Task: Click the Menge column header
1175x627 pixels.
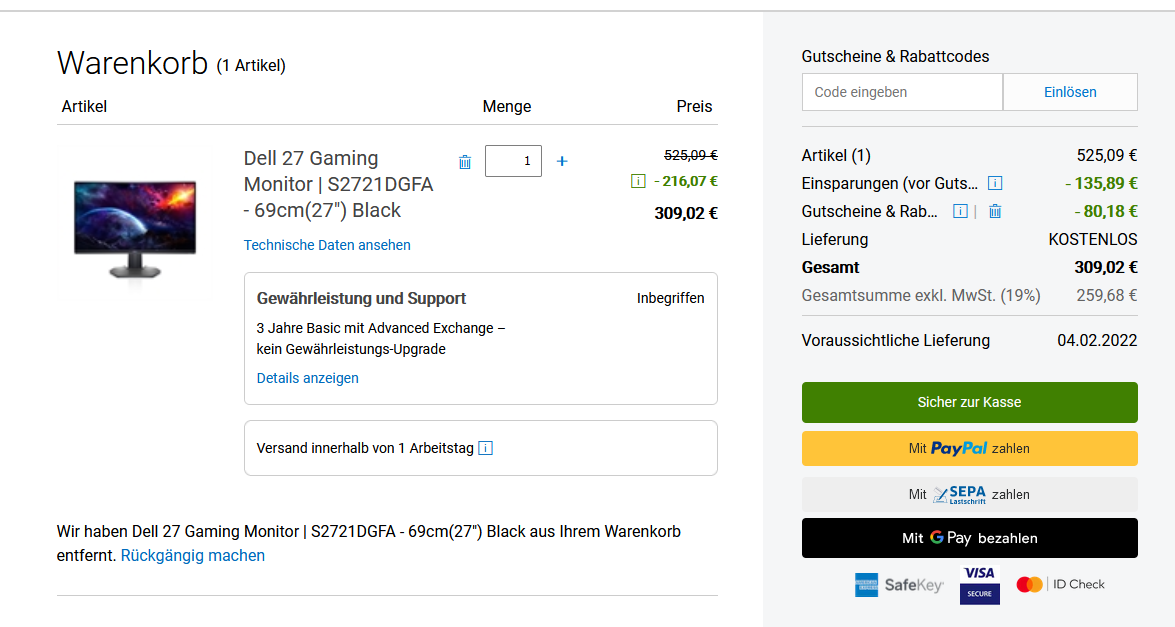Action: (x=507, y=106)
